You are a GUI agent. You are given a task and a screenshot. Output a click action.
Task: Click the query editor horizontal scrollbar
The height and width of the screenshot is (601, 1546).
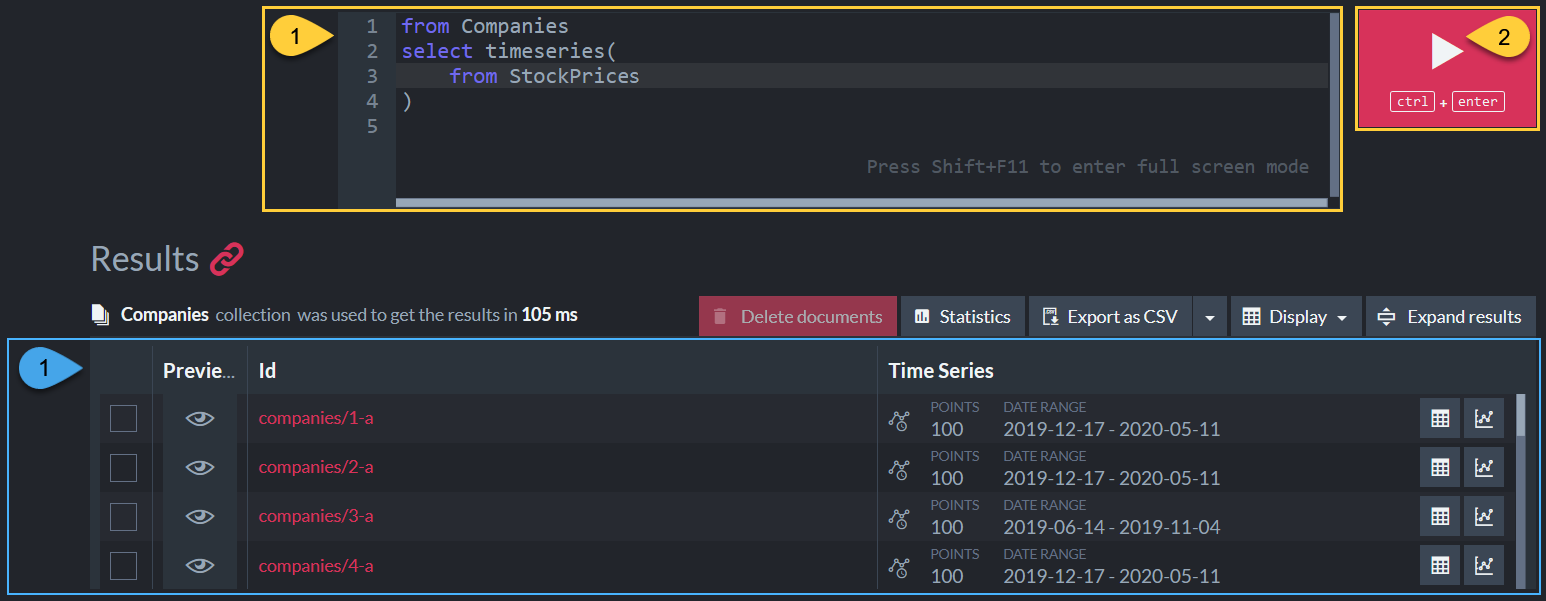click(862, 203)
